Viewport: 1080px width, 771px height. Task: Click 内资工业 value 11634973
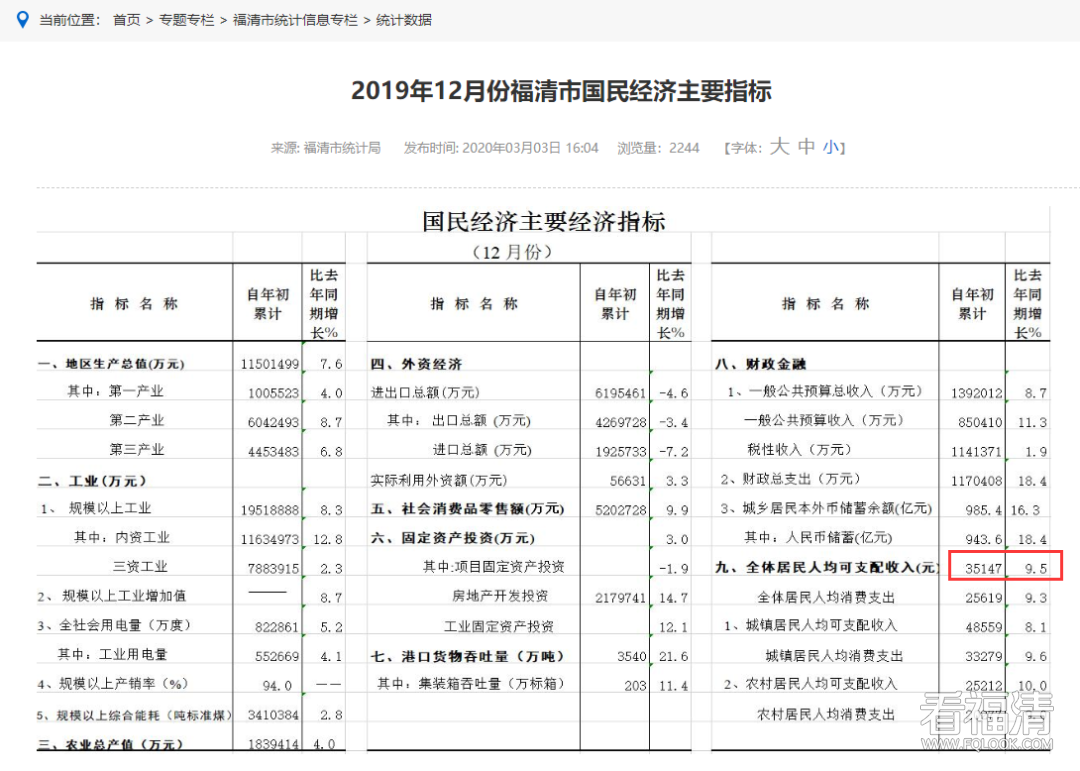pyautogui.click(x=269, y=539)
